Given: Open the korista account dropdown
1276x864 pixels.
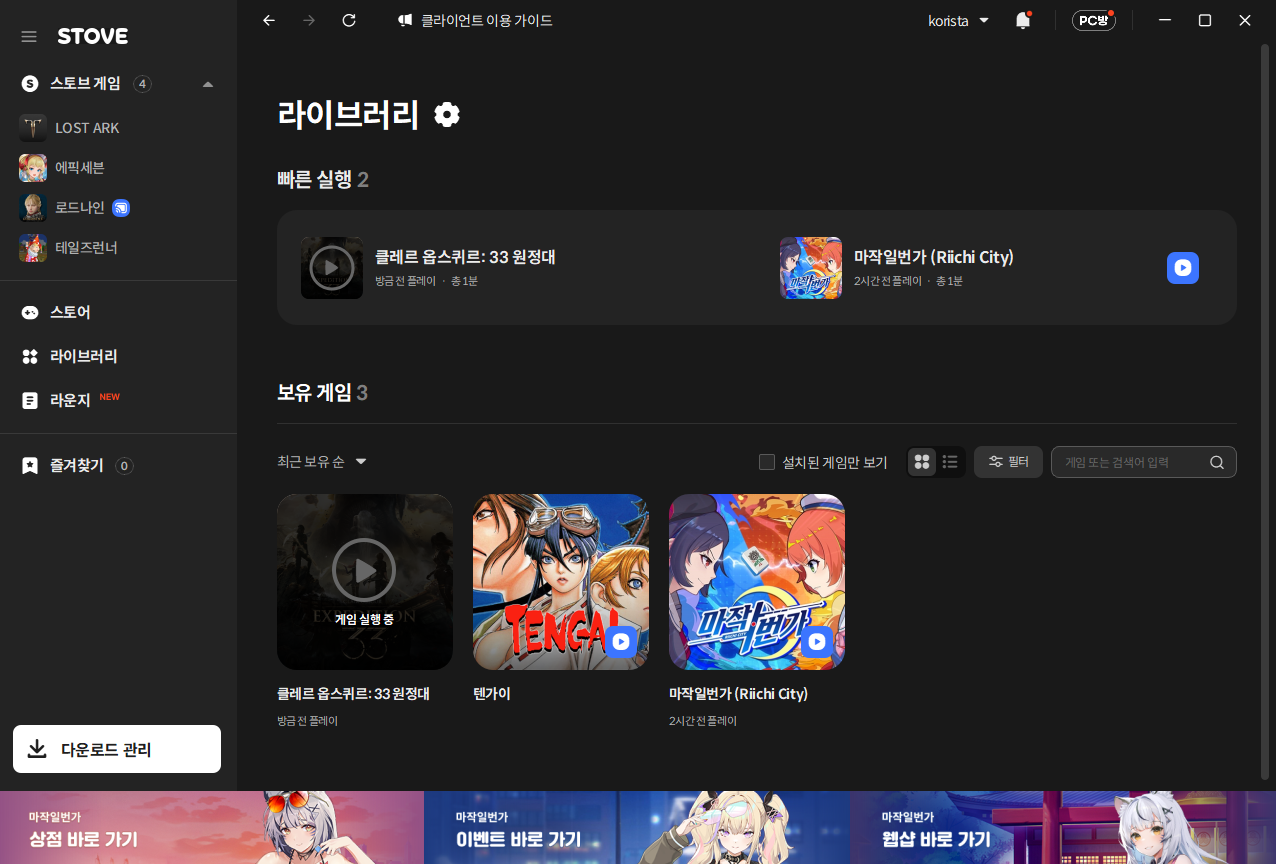Looking at the screenshot, I should click(959, 20).
